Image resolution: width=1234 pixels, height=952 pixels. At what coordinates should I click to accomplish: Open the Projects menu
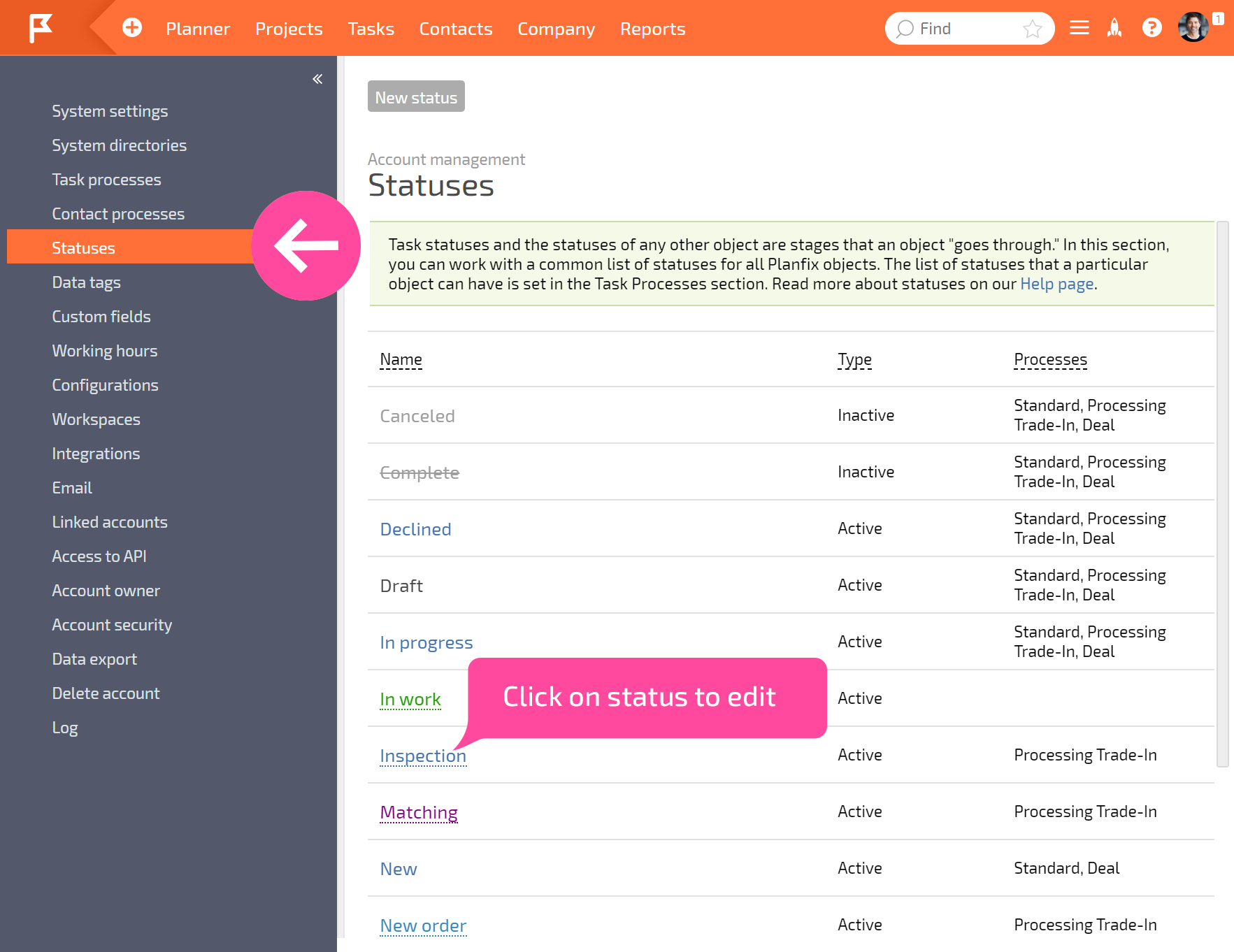(289, 29)
